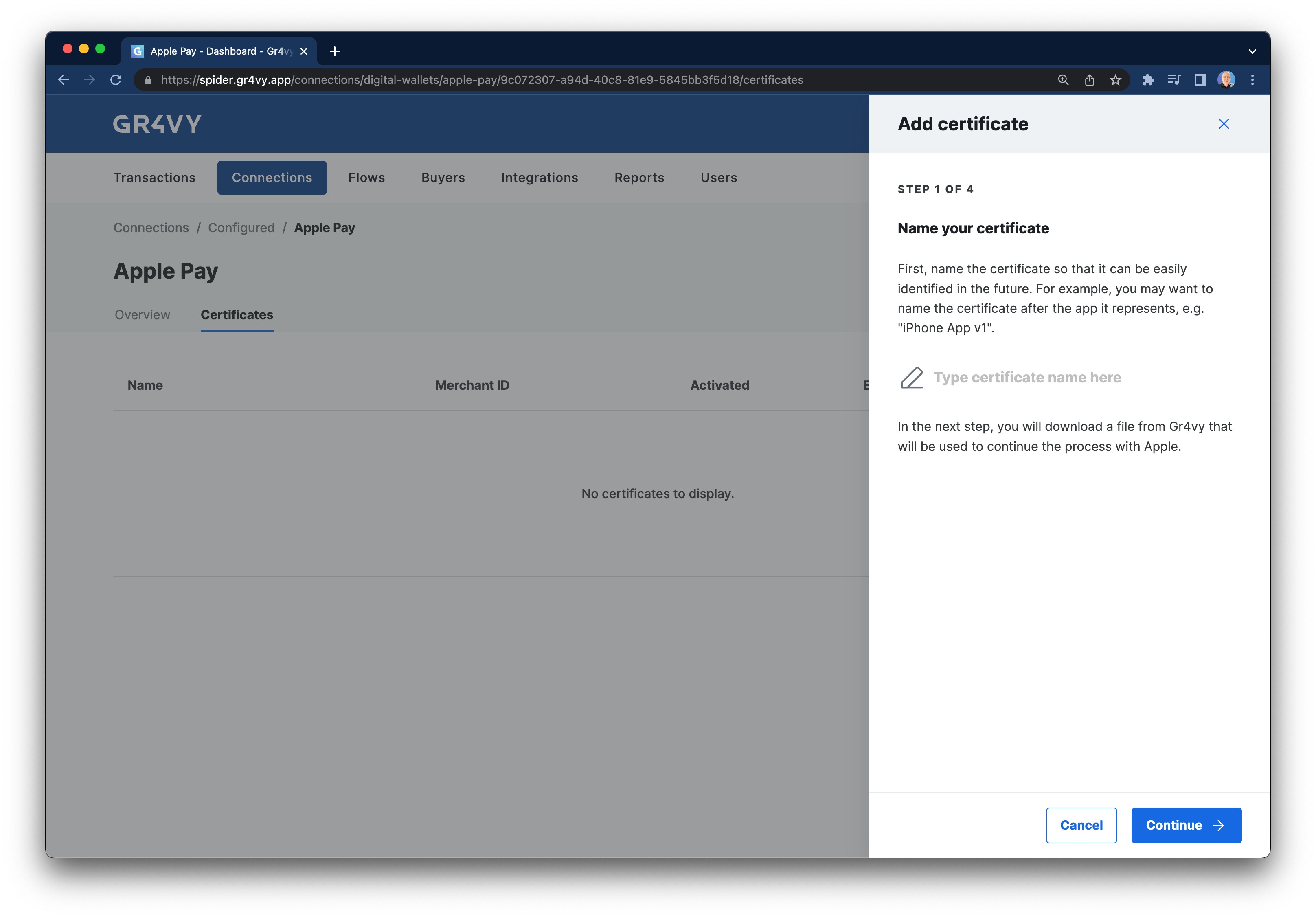Reload the page

coord(116,80)
